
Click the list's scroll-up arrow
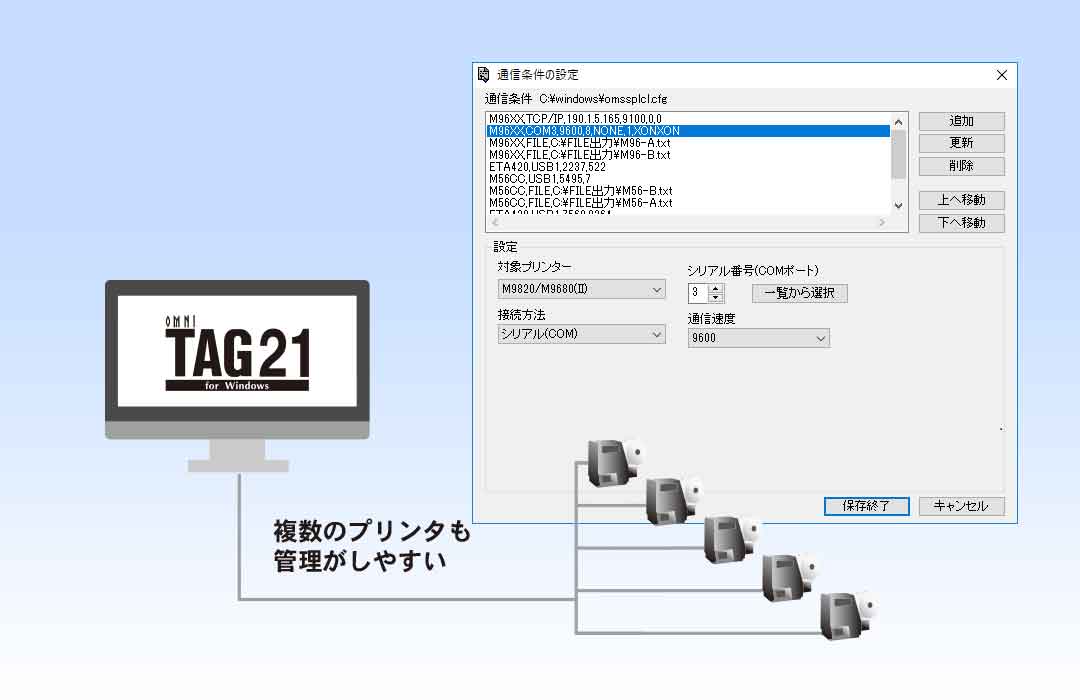898,122
